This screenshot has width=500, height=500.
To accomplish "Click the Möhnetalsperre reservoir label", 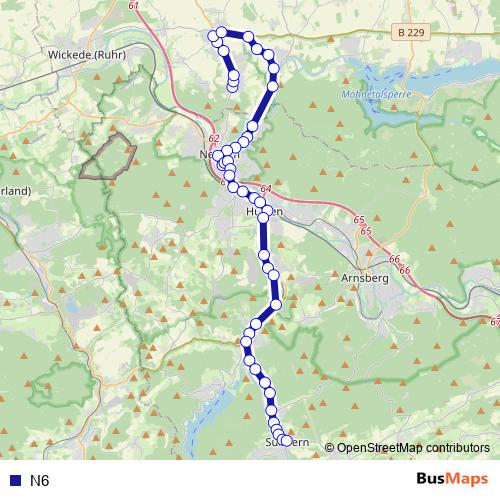I will (x=376, y=95).
